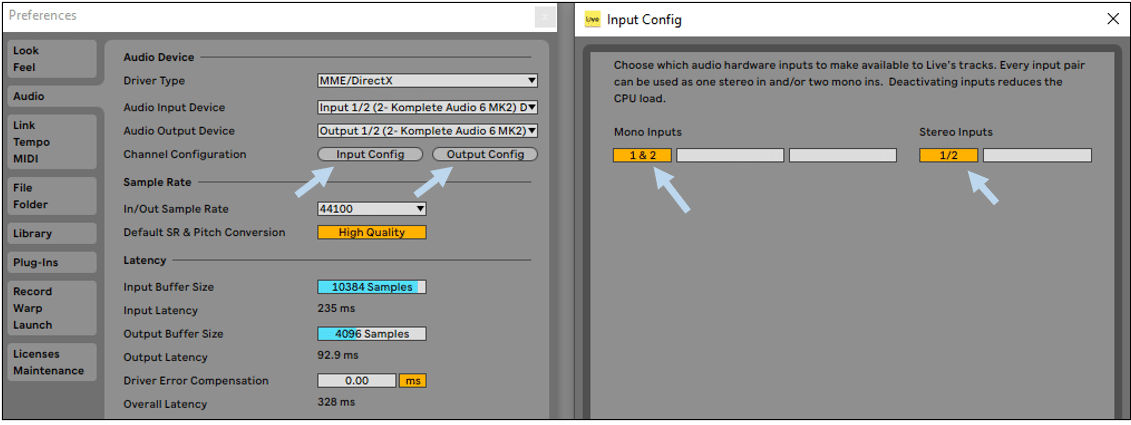Open the Audio Output Device dropdown
1131x425 pixels.
coord(428,131)
